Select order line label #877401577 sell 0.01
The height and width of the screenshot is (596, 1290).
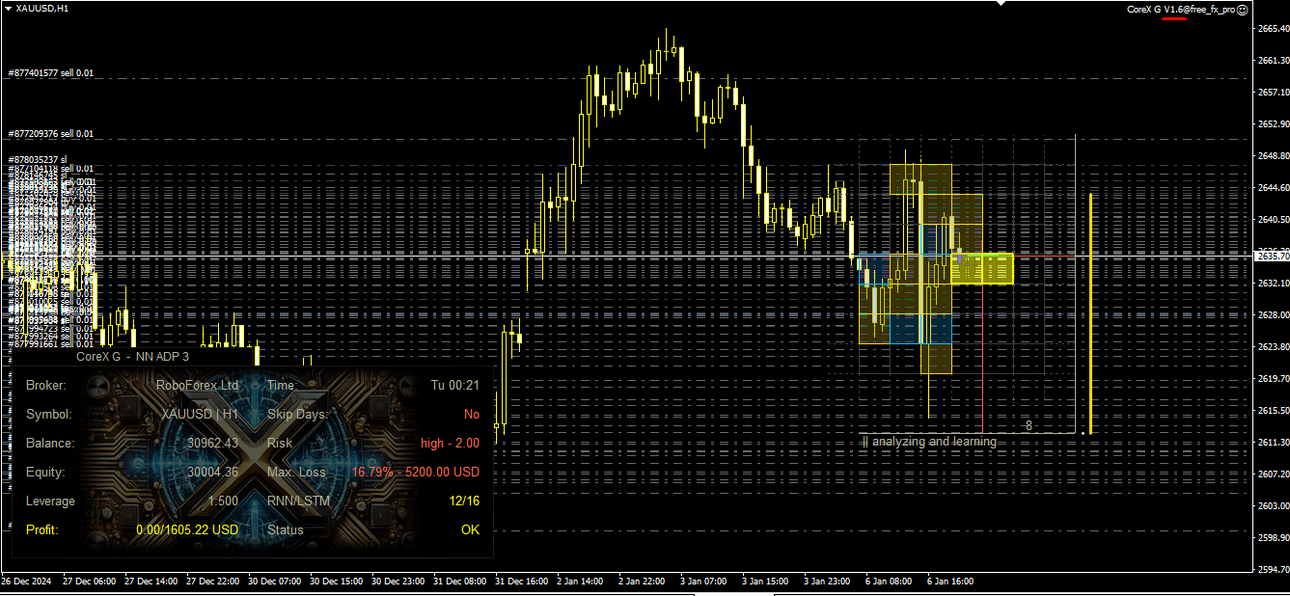[x=50, y=74]
